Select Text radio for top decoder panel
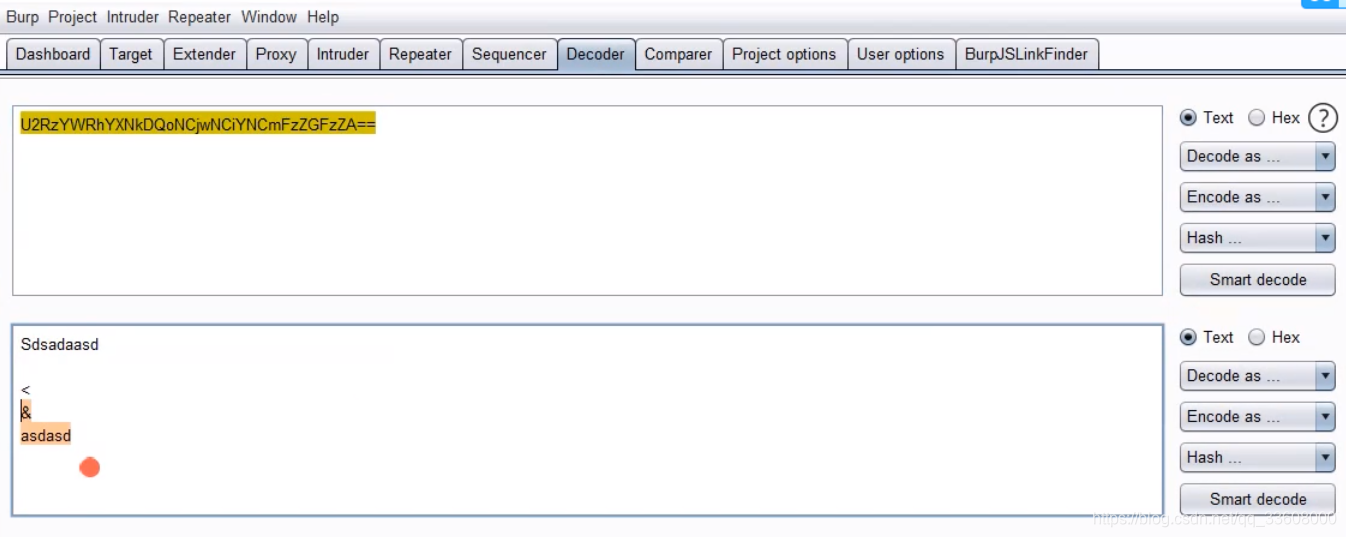1346x537 pixels. tap(1189, 118)
